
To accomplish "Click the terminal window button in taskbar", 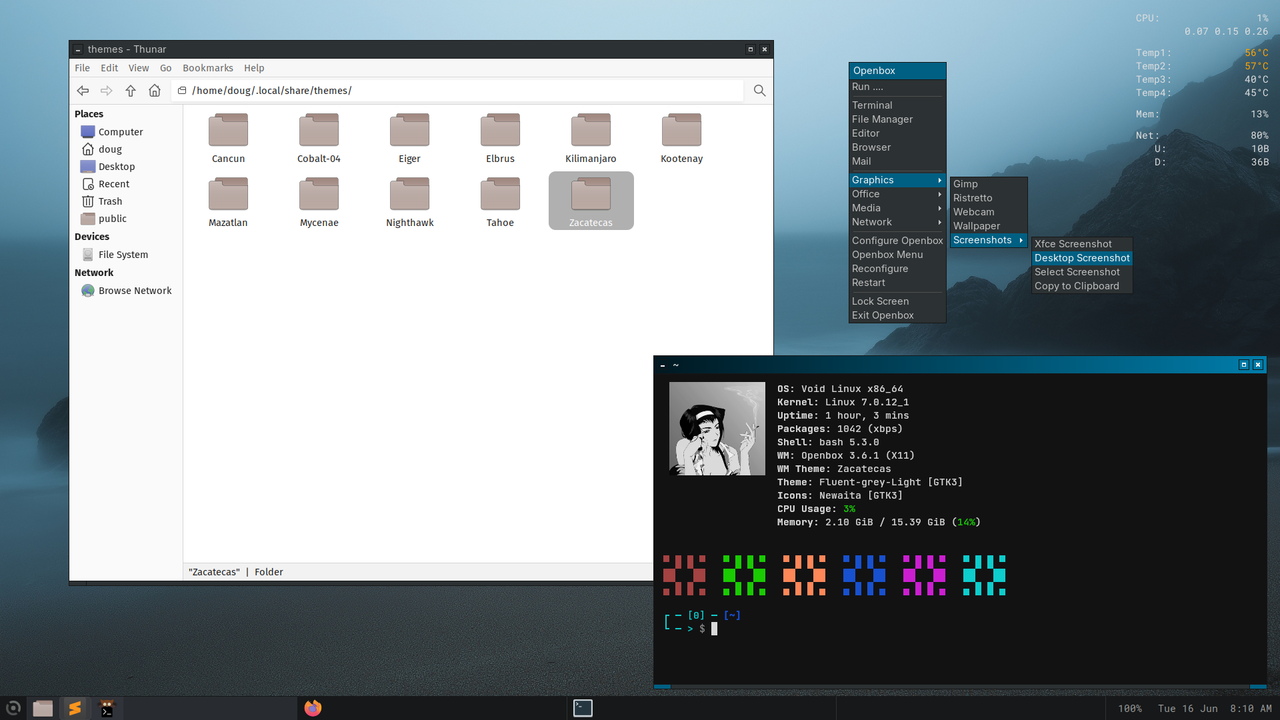I will click(583, 708).
